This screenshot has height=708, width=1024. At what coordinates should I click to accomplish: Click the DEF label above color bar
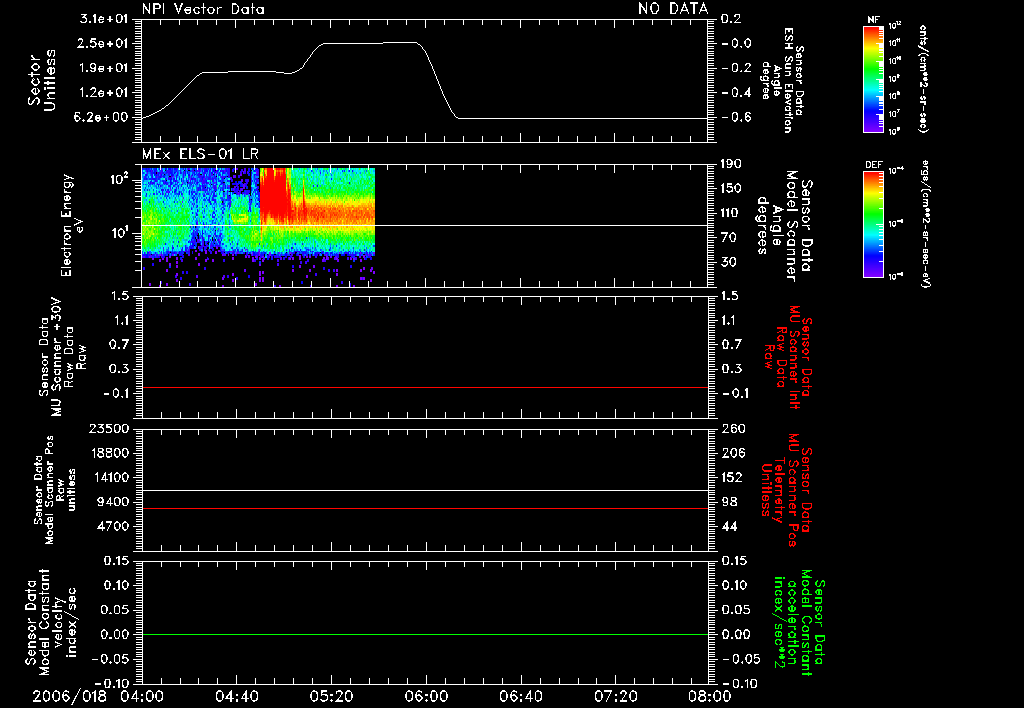(x=874, y=165)
